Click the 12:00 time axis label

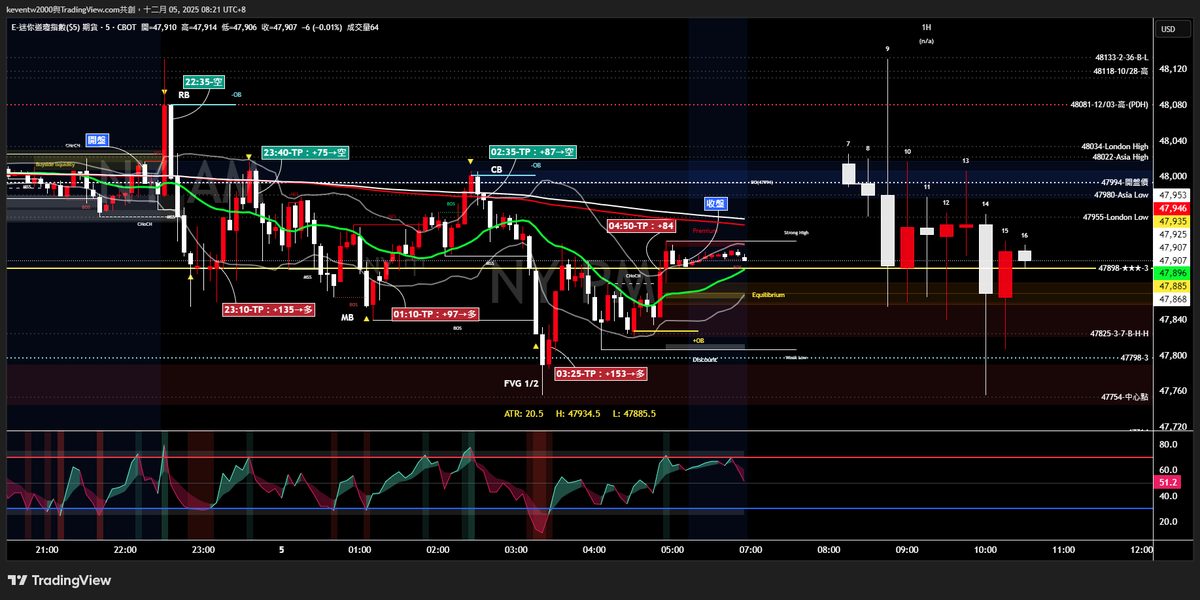[x=1141, y=550]
